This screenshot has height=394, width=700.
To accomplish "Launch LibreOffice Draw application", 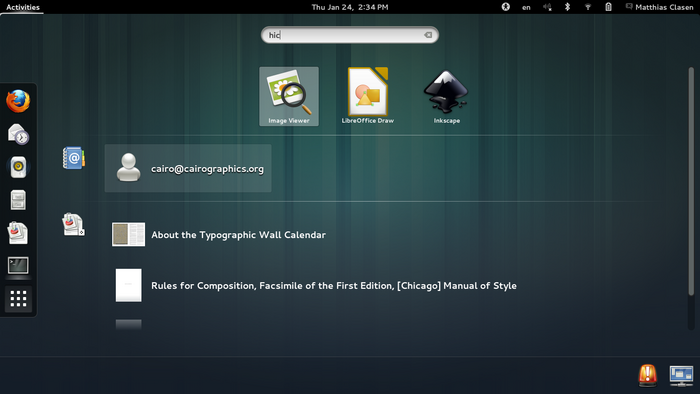I will pyautogui.click(x=368, y=96).
